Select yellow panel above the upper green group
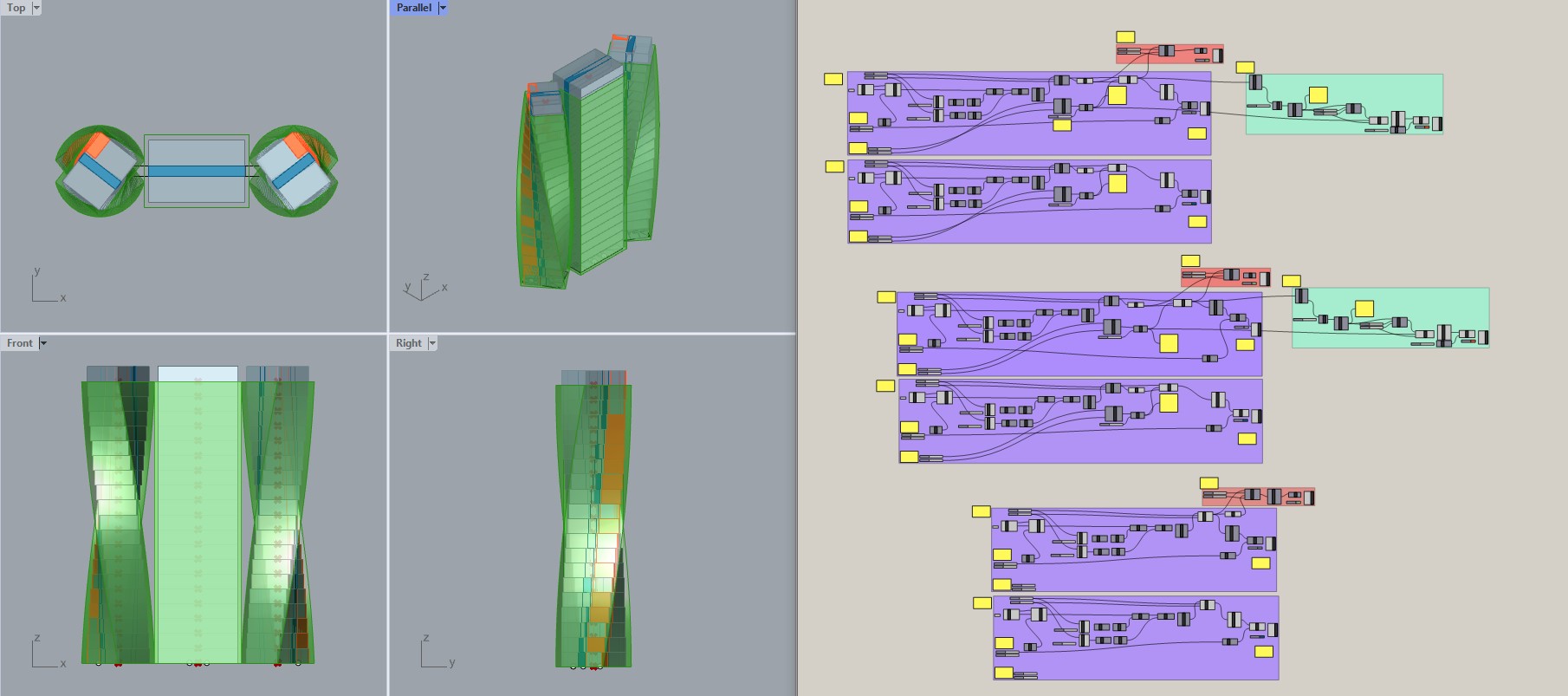The width and height of the screenshot is (1568, 696). pos(1245,68)
